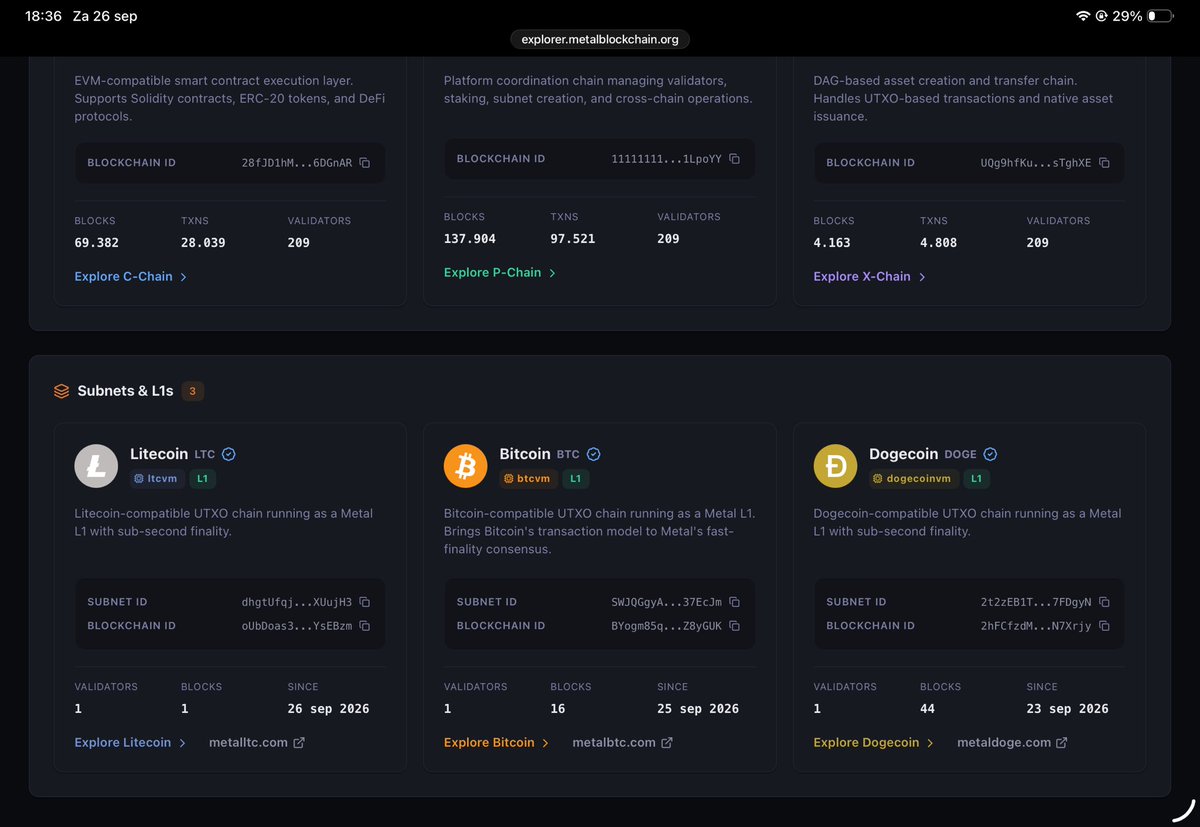This screenshot has width=1200, height=827.
Task: Tap the 18:36 clock in status bar
Action: 43,17
